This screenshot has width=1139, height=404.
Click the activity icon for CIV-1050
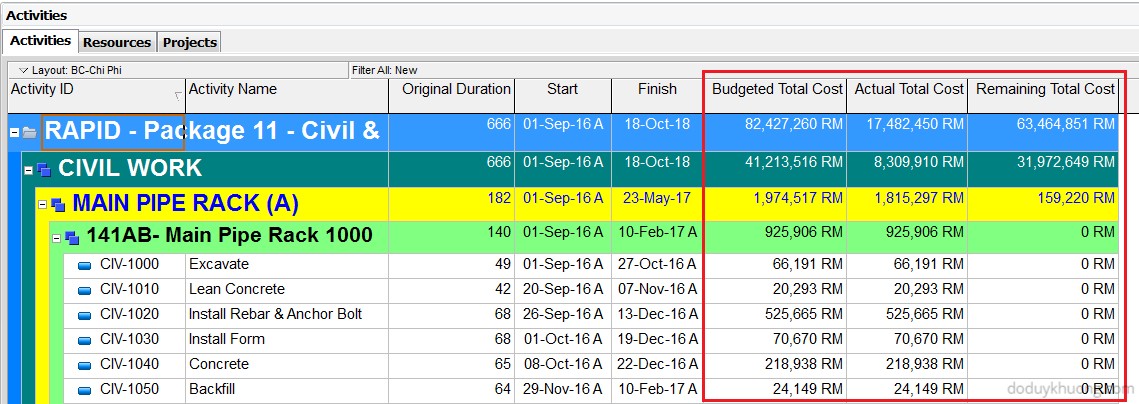85,390
